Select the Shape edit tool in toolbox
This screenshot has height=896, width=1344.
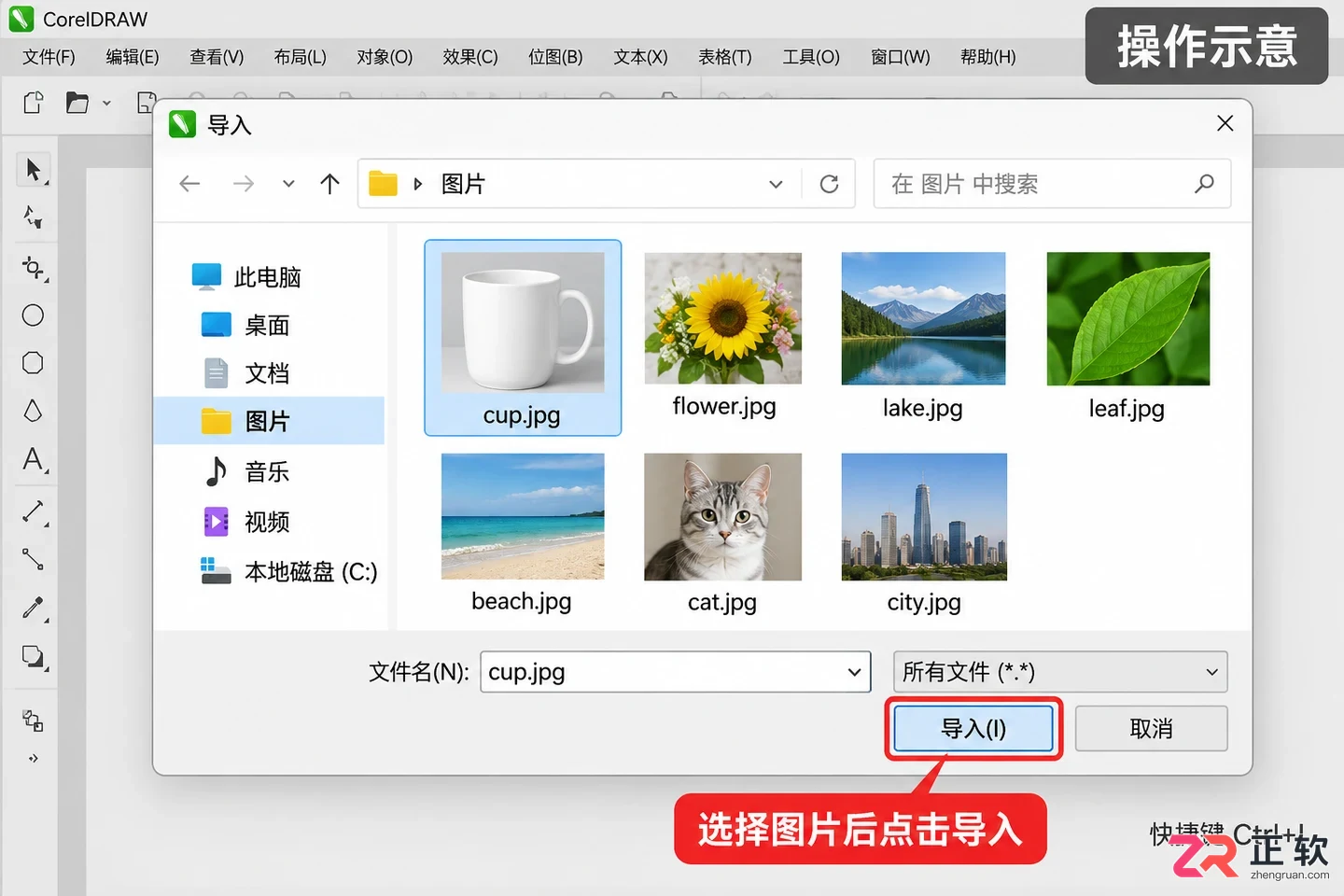tap(34, 217)
